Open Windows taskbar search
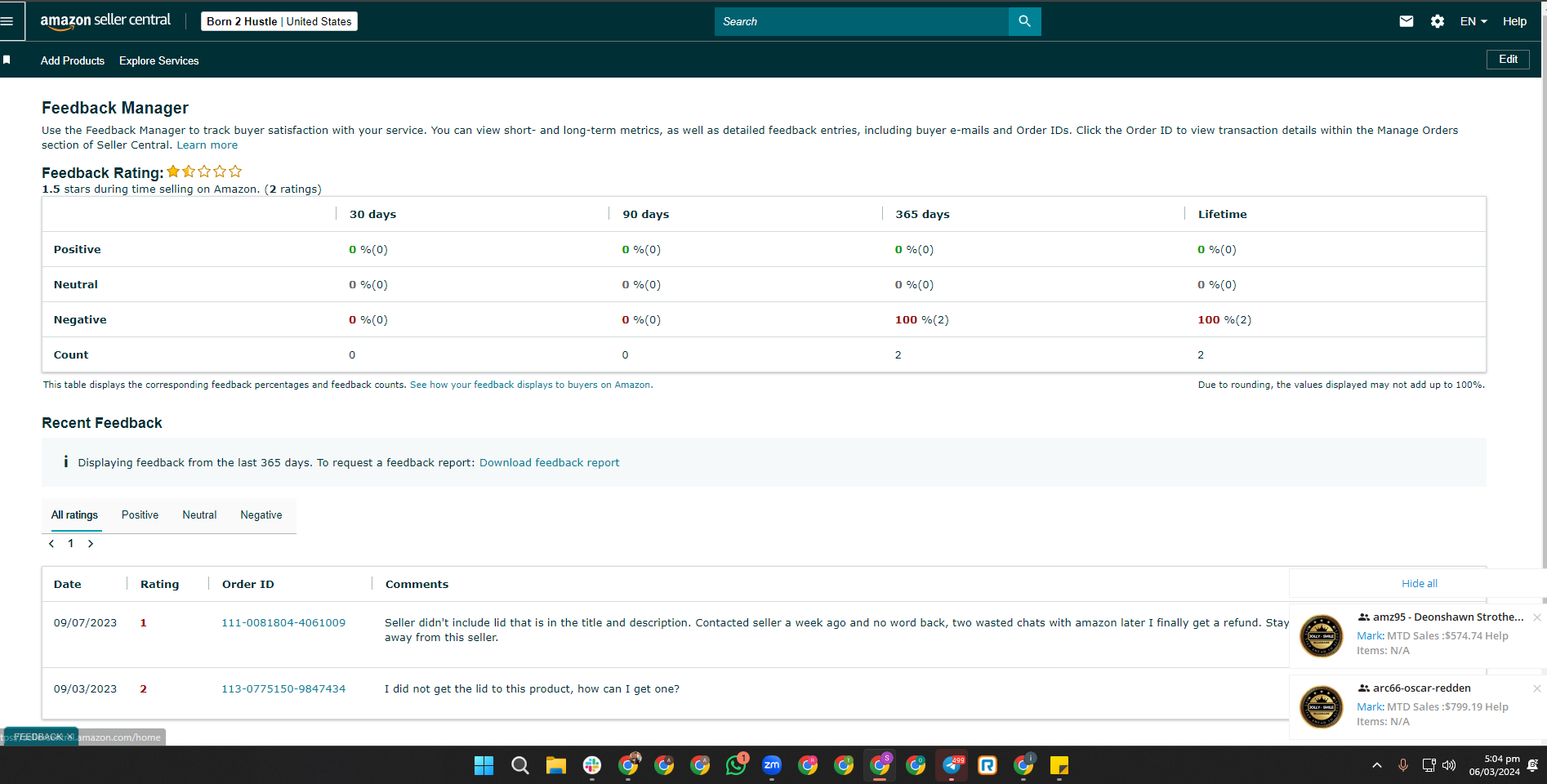This screenshot has width=1547, height=784. [519, 765]
